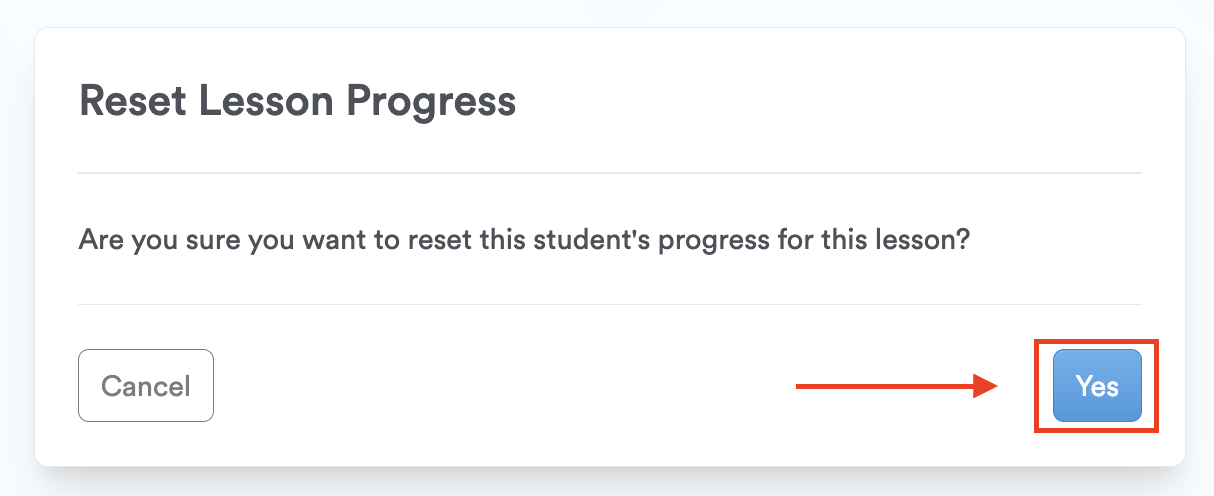Choose Yes in the reset confirmation
Screen dimensions: 1214x496
(1096, 386)
